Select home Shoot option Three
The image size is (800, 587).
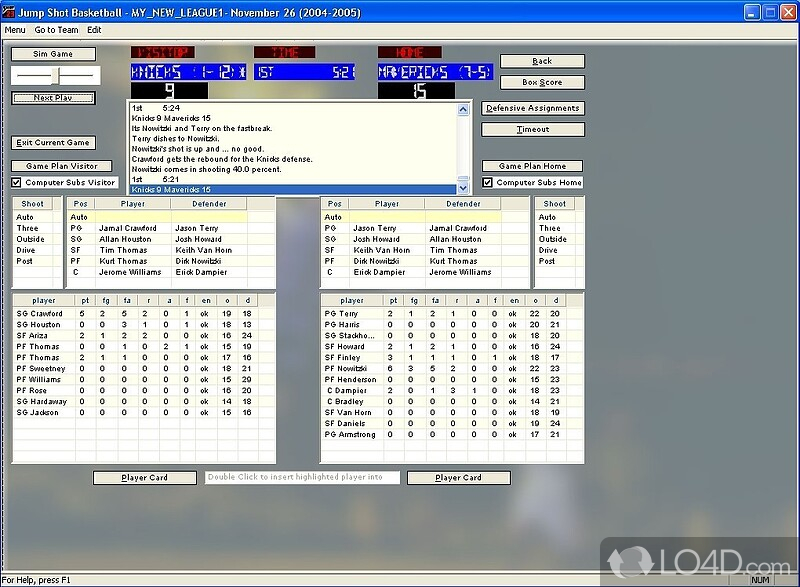pyautogui.click(x=549, y=228)
